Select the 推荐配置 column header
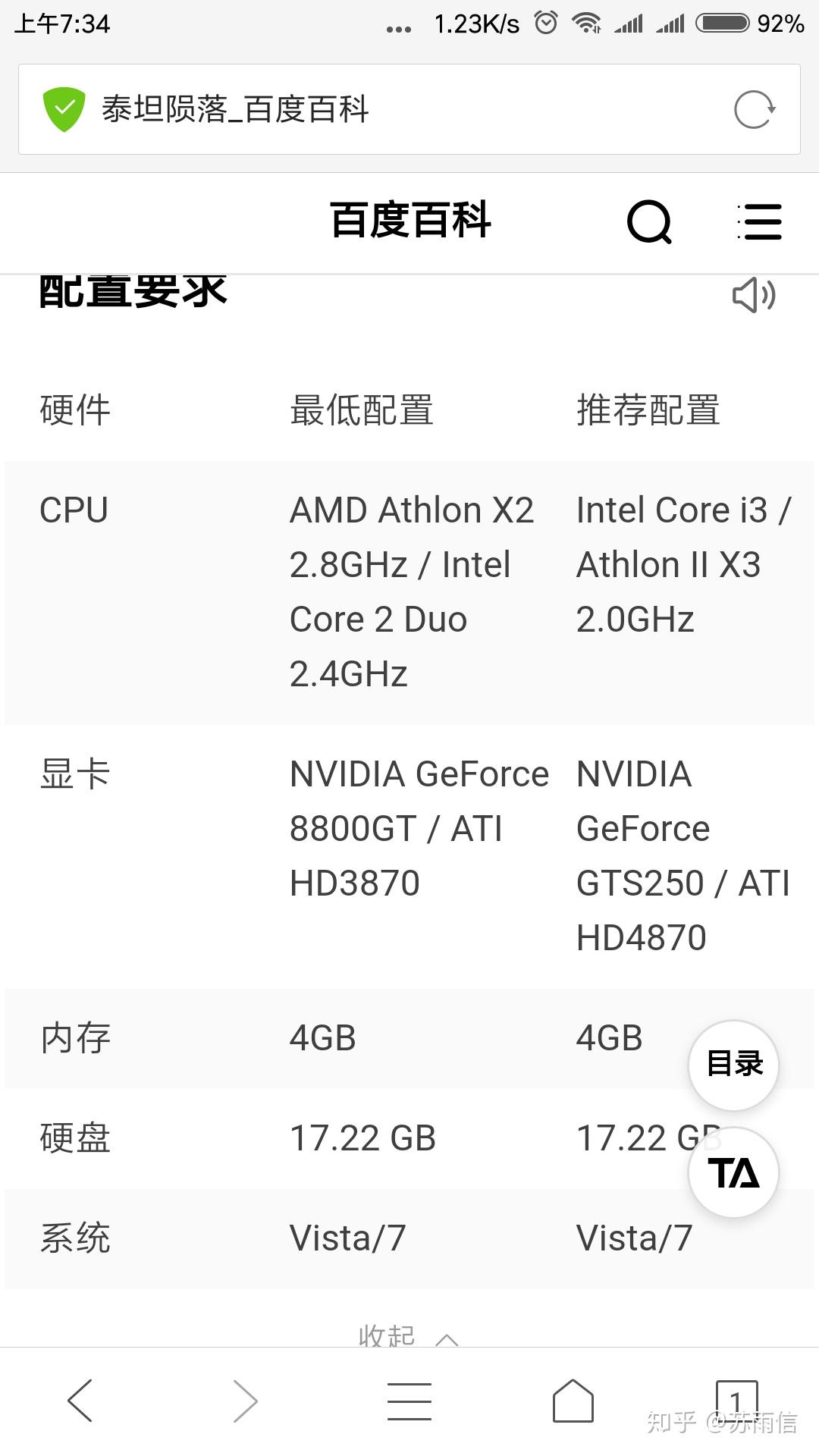The image size is (819, 1456). tap(648, 410)
